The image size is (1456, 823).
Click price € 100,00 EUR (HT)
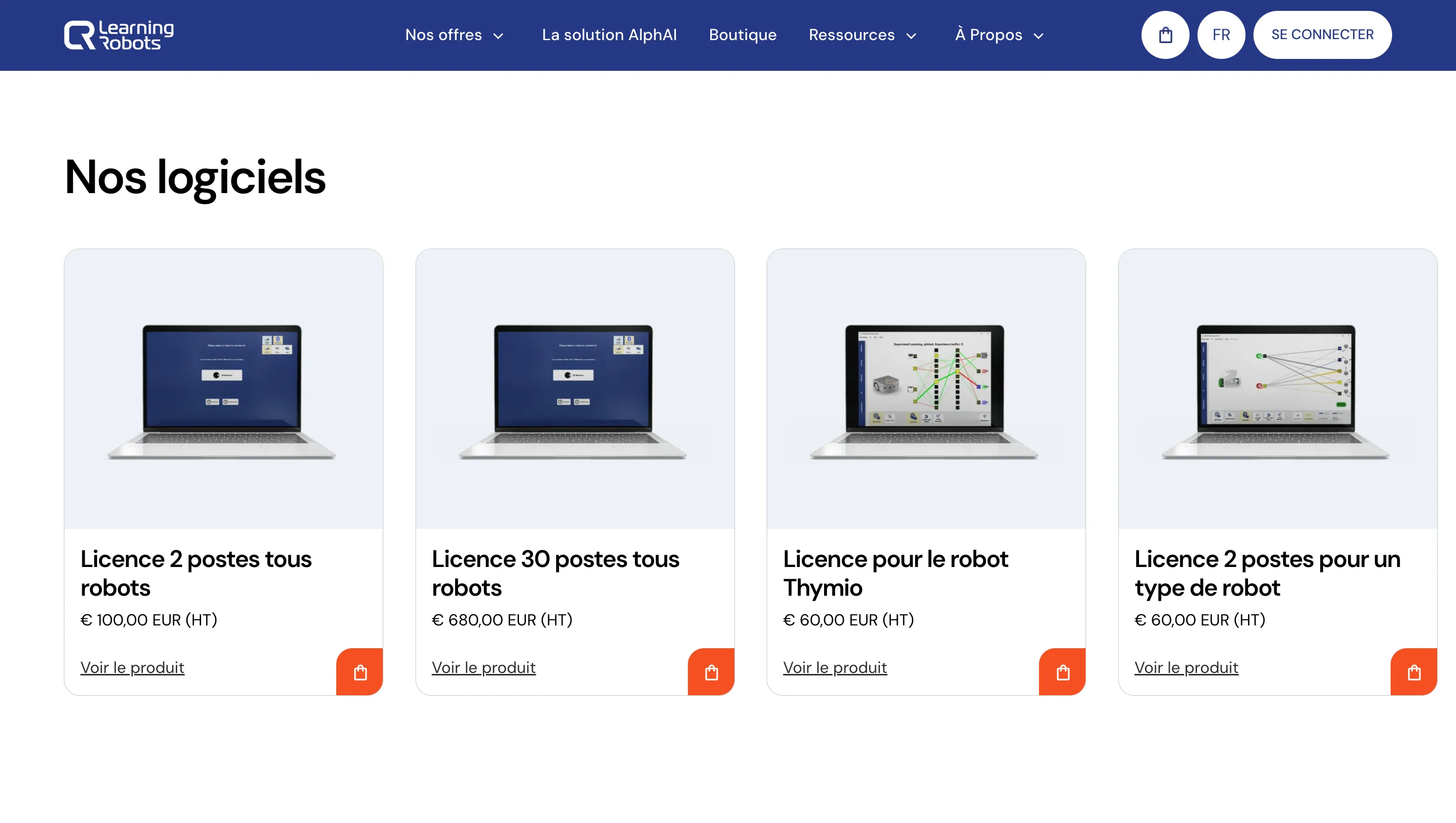(149, 620)
